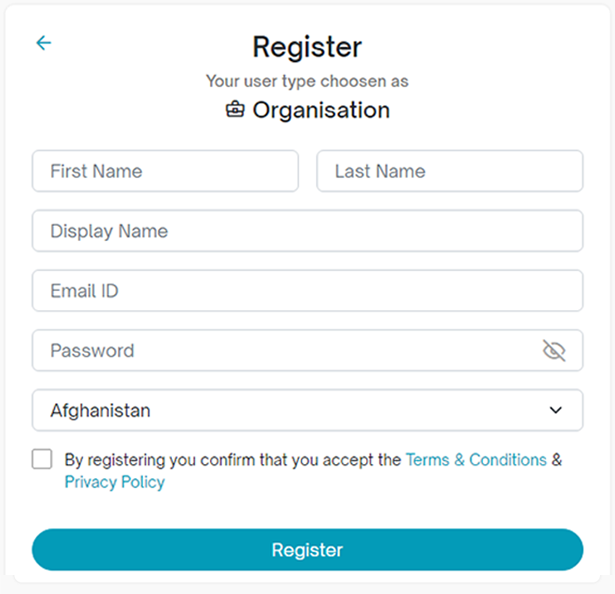The width and height of the screenshot is (615, 594).
Task: Click the word Afghanistan in the country field
Action: [x=100, y=410]
